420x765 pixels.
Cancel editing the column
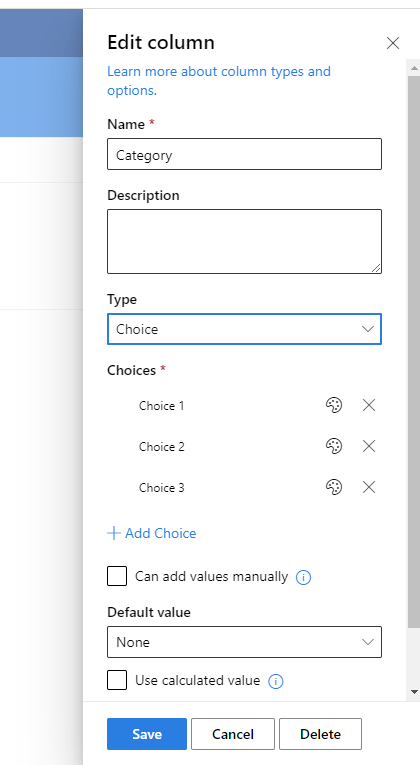click(233, 734)
